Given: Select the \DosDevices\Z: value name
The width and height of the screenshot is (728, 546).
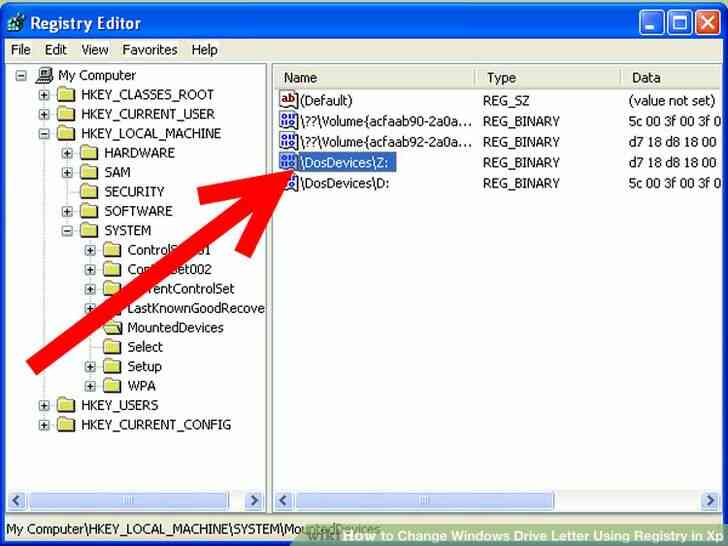Looking at the screenshot, I should [345, 162].
